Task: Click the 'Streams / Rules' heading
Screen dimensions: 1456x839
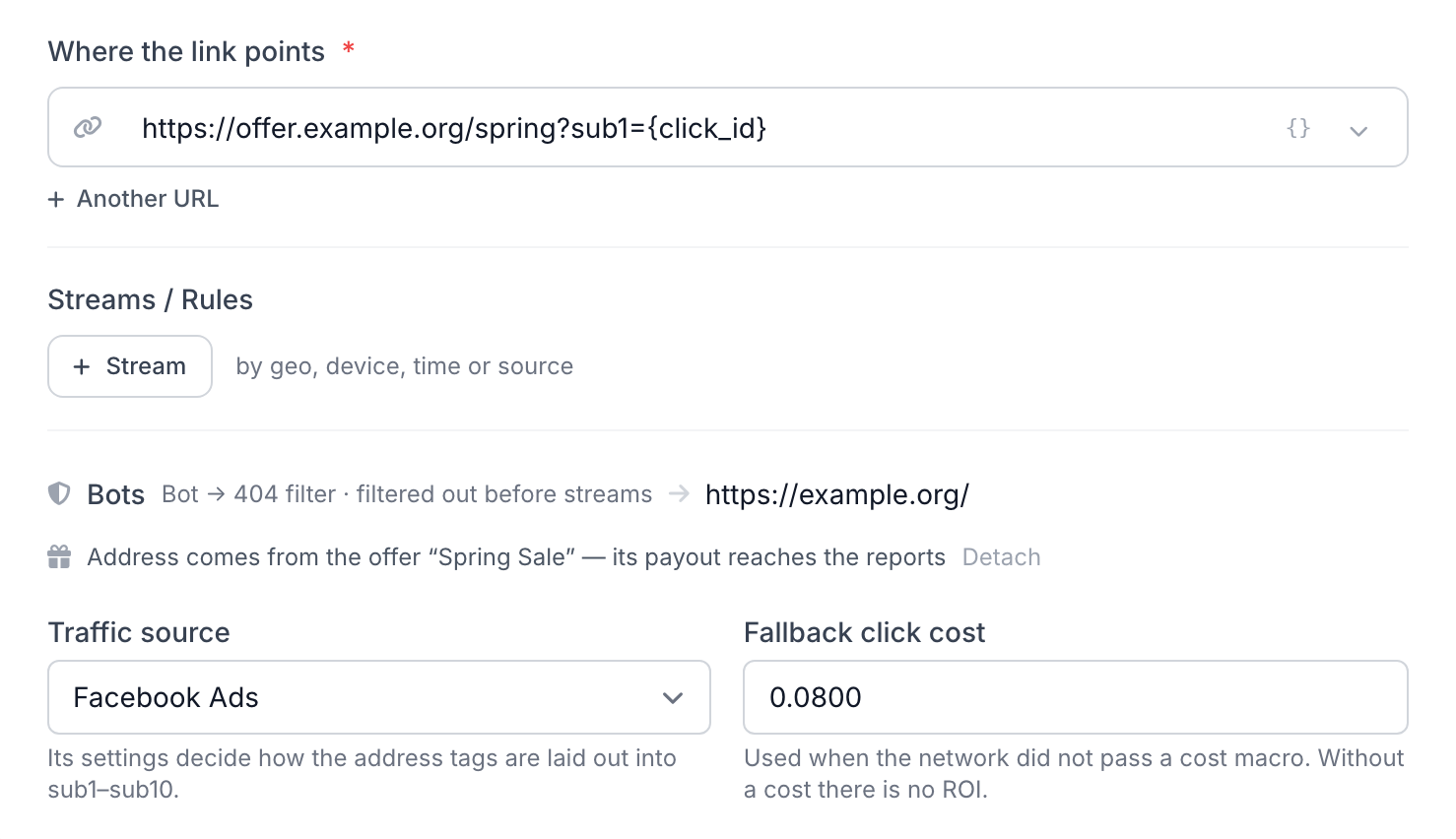Action: pyautogui.click(x=151, y=299)
